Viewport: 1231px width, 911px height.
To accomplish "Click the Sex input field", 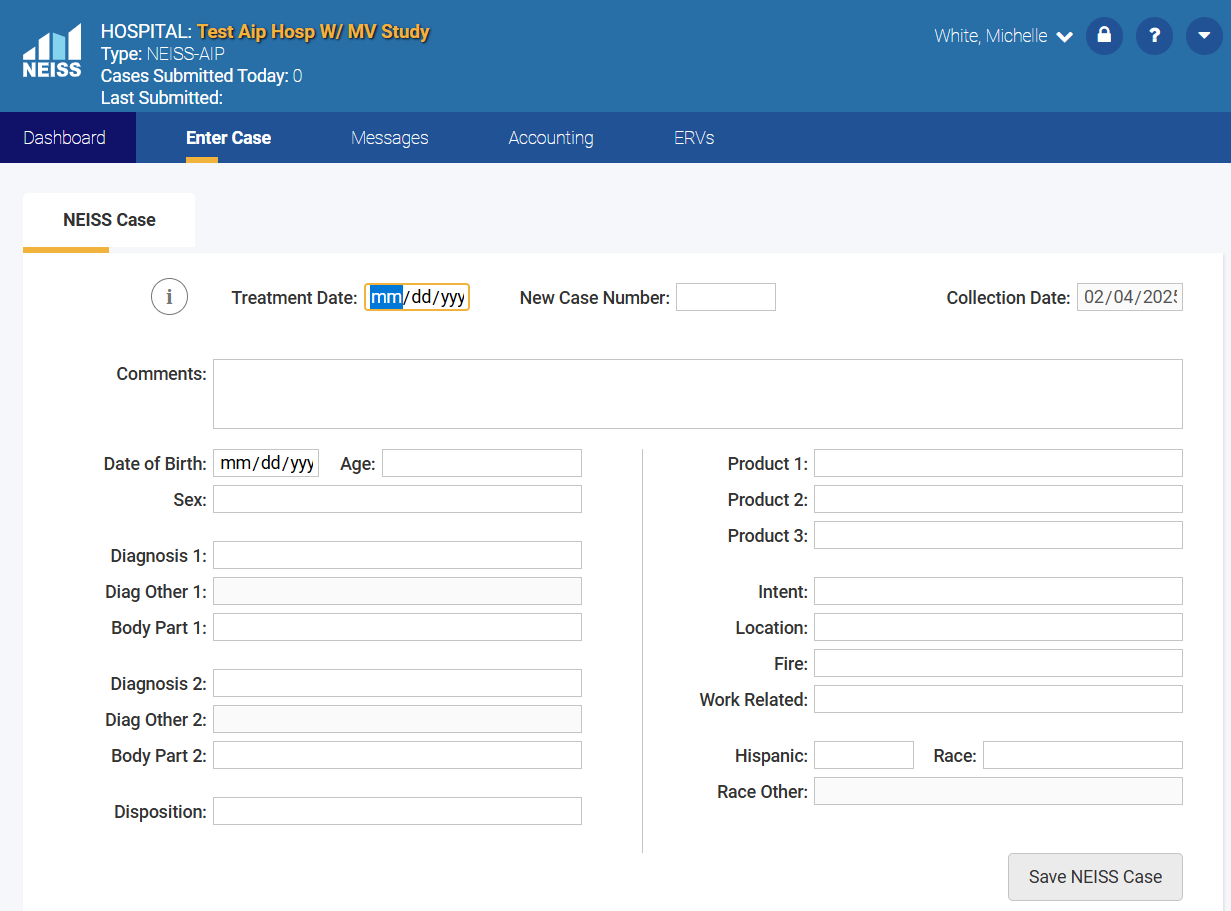I will [397, 499].
